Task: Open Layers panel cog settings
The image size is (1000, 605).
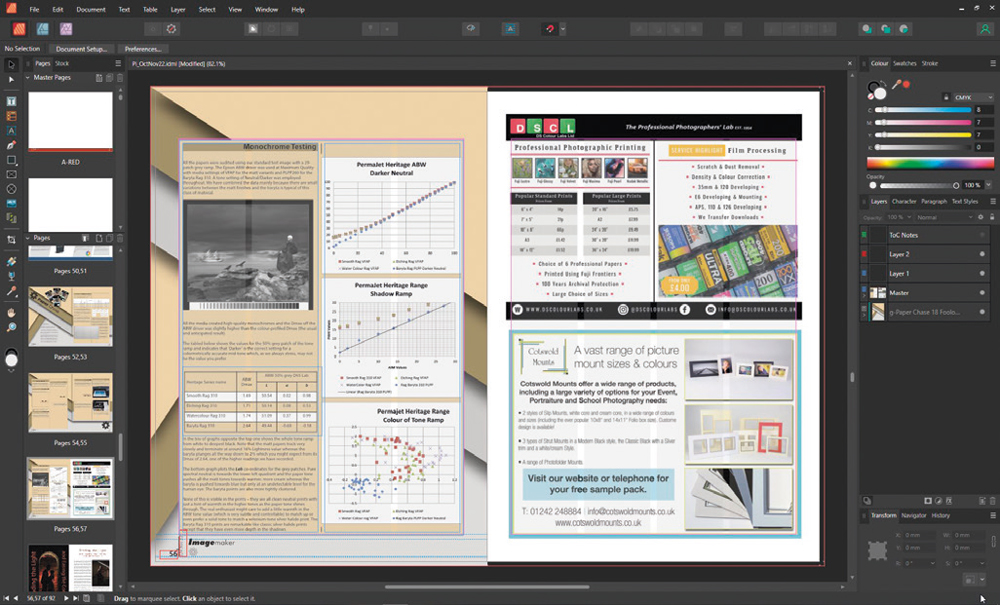Action: pos(981,217)
